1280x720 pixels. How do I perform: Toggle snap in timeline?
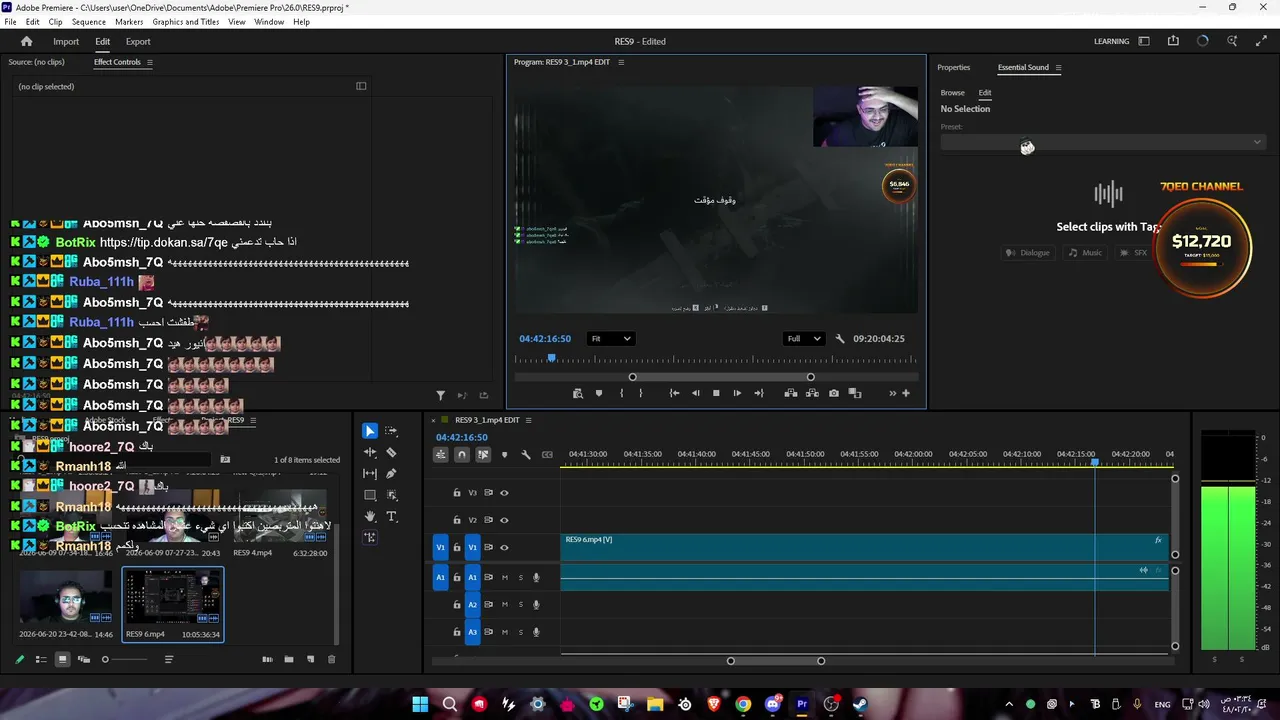coord(461,455)
